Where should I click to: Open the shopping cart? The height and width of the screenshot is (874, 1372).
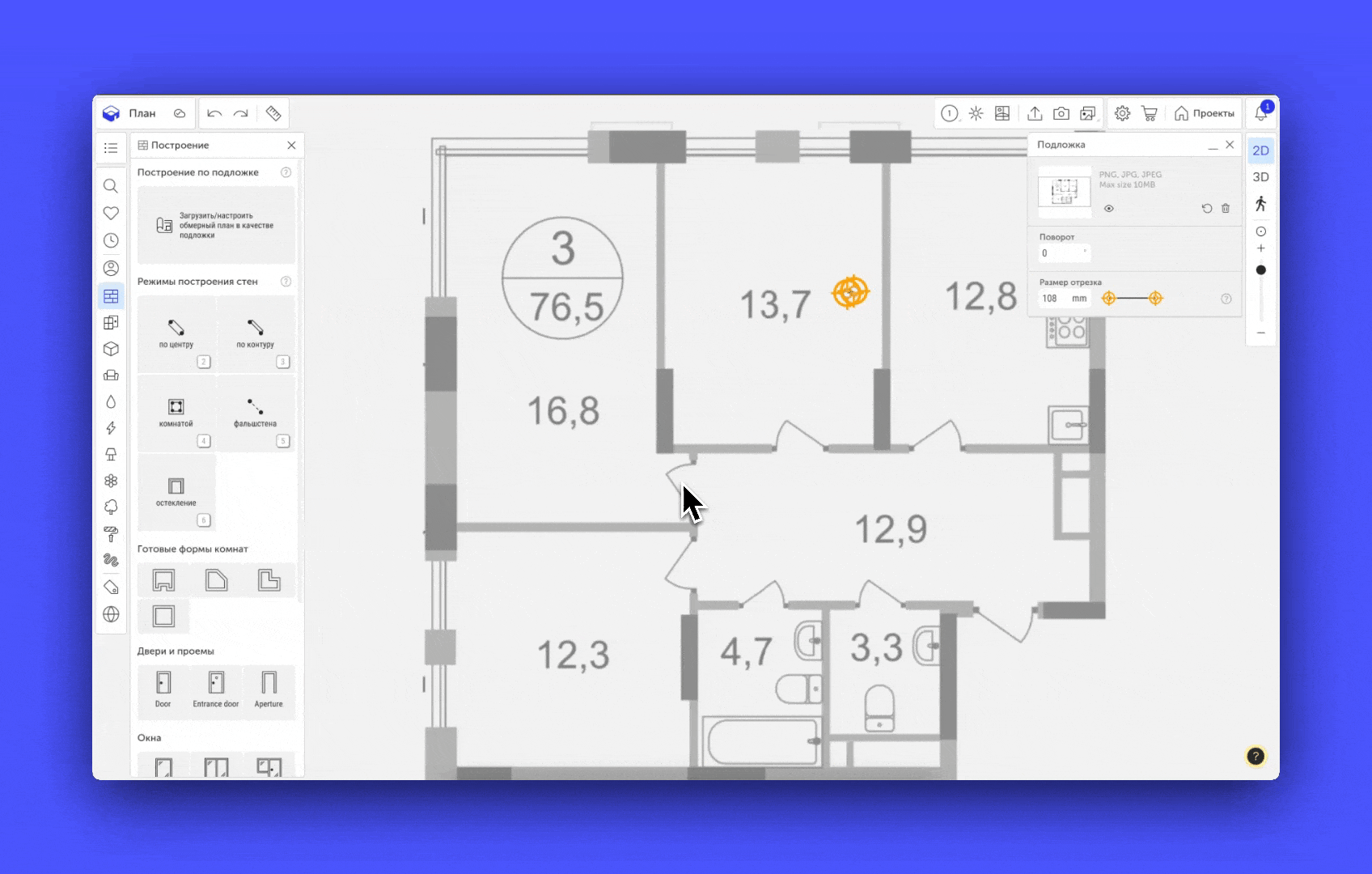[1149, 114]
